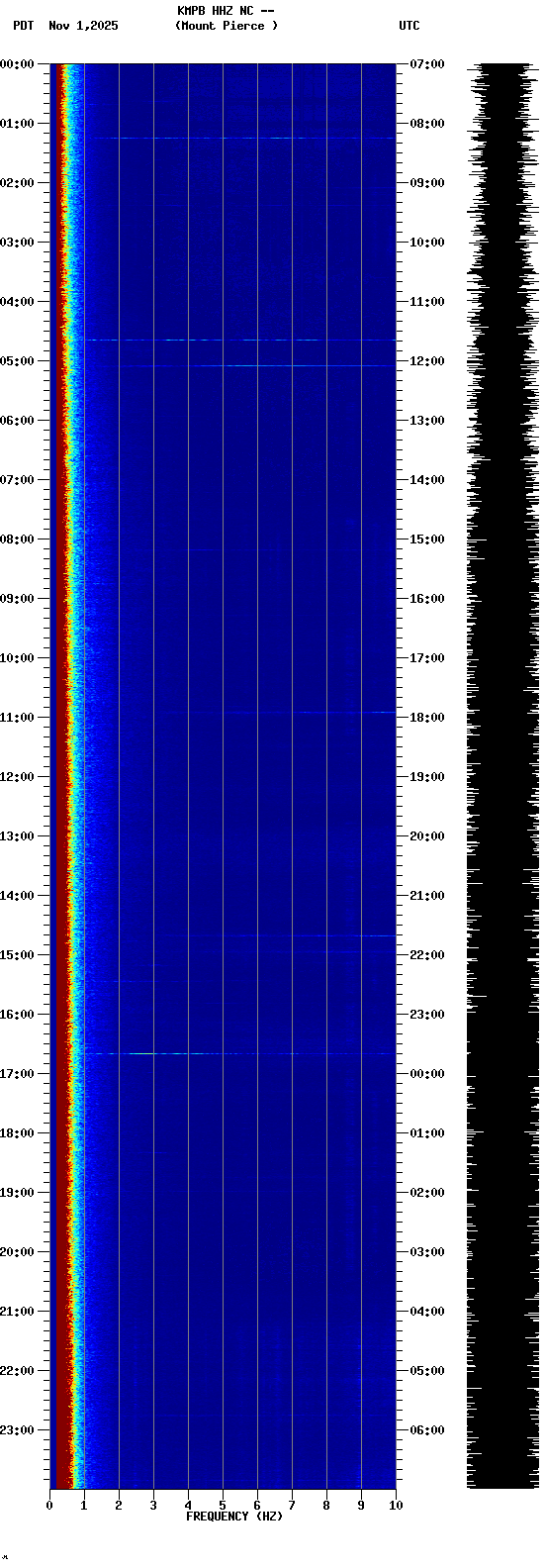Click the PDT '12:00' time label
546x1568 pixels.
tap(17, 777)
